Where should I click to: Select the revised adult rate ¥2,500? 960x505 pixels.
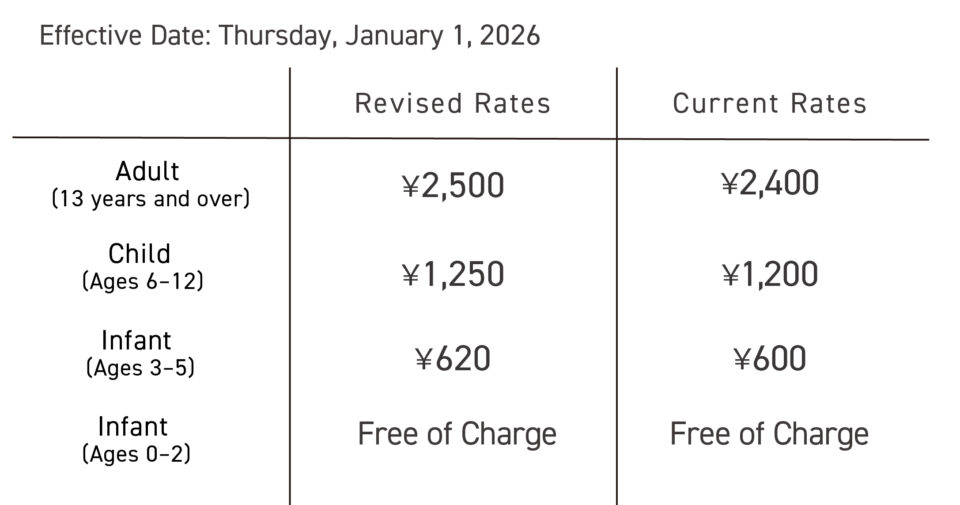(x=452, y=185)
